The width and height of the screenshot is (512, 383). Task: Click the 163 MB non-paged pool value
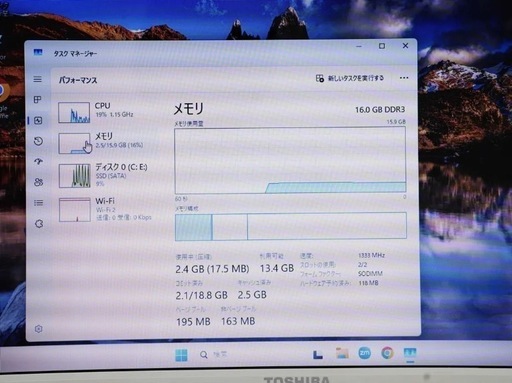point(238,321)
